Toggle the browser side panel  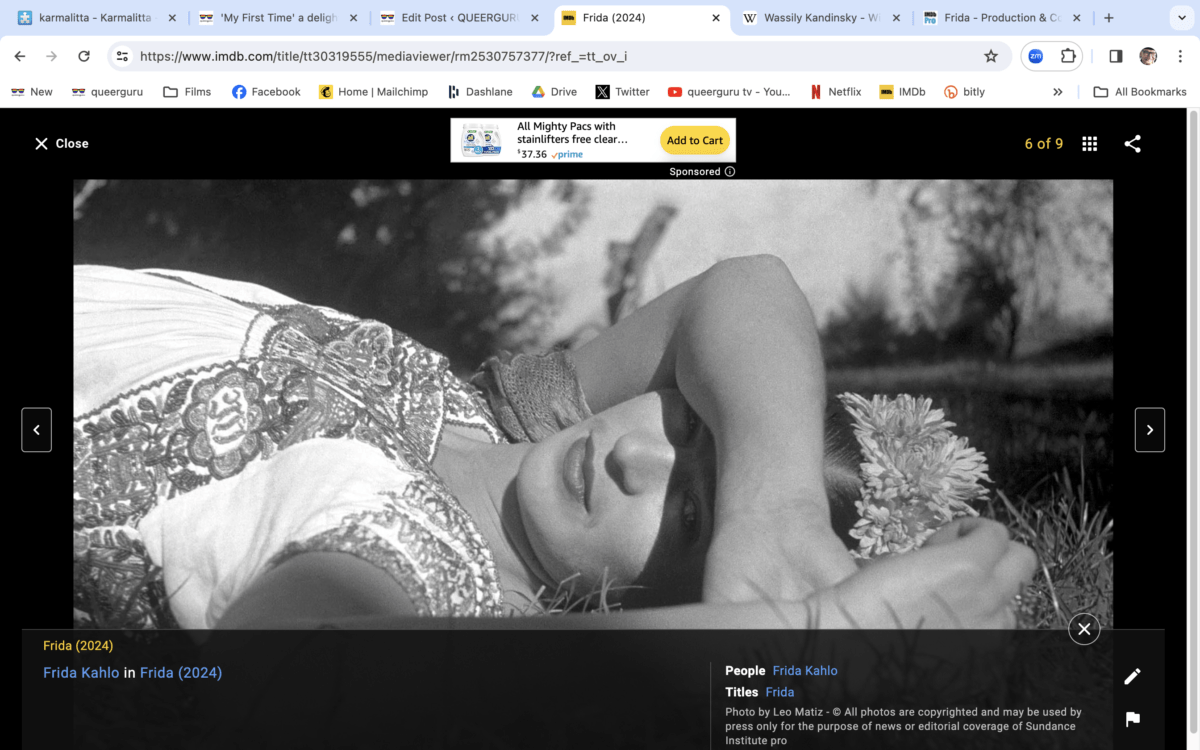1116,56
